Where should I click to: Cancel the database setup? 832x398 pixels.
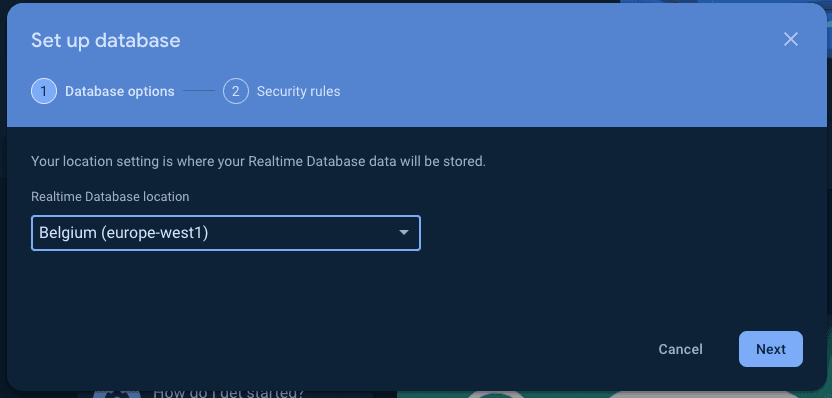click(680, 349)
